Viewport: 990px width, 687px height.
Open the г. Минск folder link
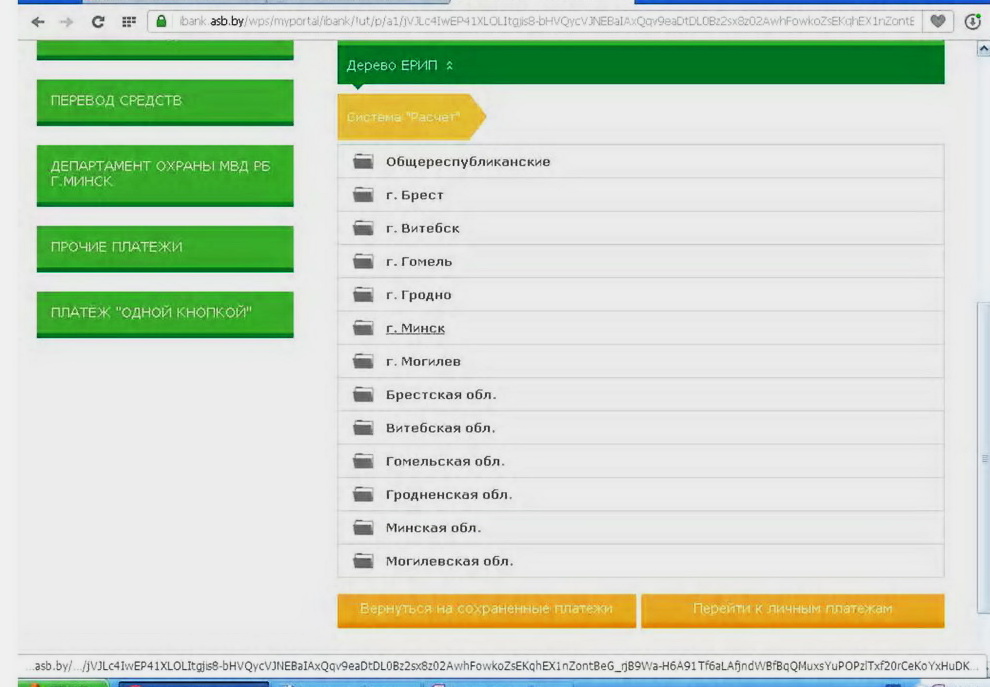pos(415,328)
